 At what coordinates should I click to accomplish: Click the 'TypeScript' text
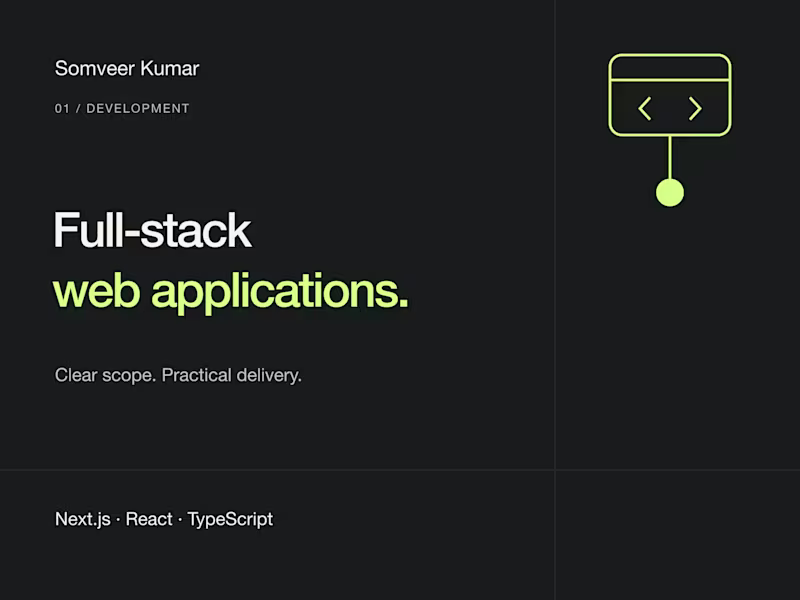click(230, 520)
